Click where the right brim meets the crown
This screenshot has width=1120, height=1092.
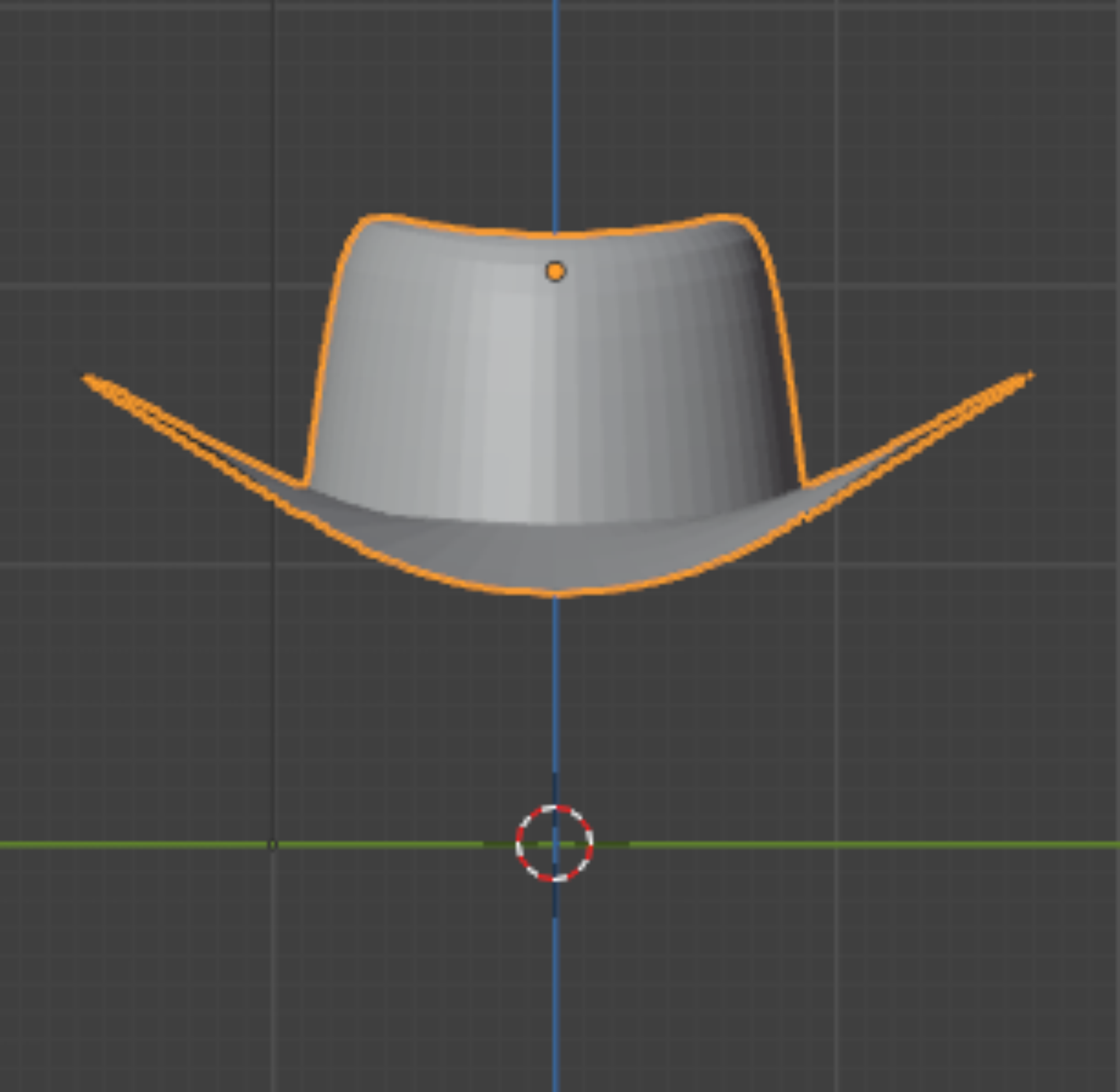[805, 485]
